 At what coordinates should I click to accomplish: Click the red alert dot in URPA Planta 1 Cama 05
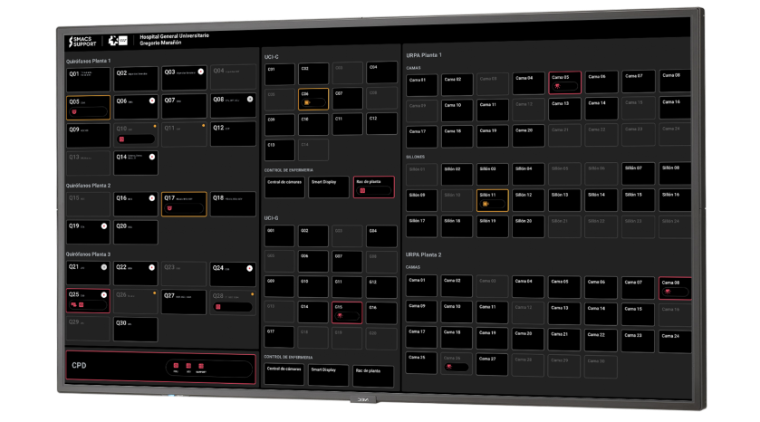click(556, 86)
